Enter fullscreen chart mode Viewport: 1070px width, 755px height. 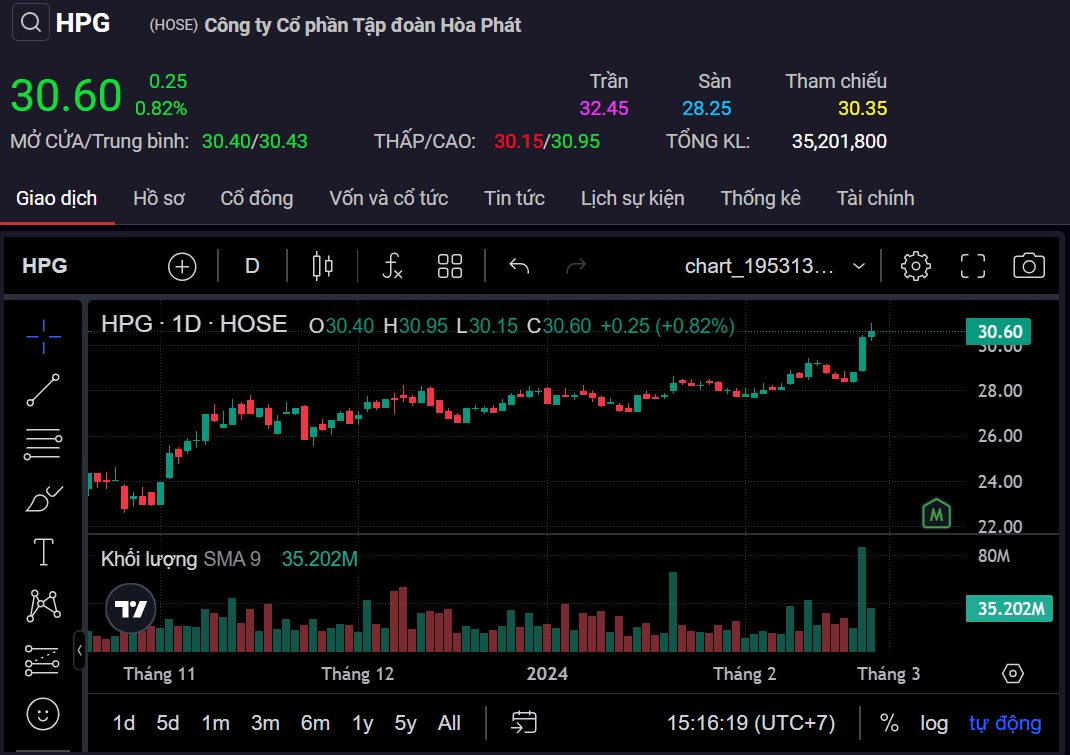(973, 266)
